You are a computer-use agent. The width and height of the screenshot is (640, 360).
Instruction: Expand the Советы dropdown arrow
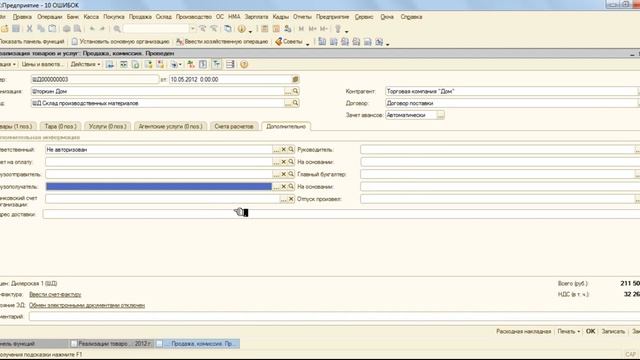click(x=308, y=43)
